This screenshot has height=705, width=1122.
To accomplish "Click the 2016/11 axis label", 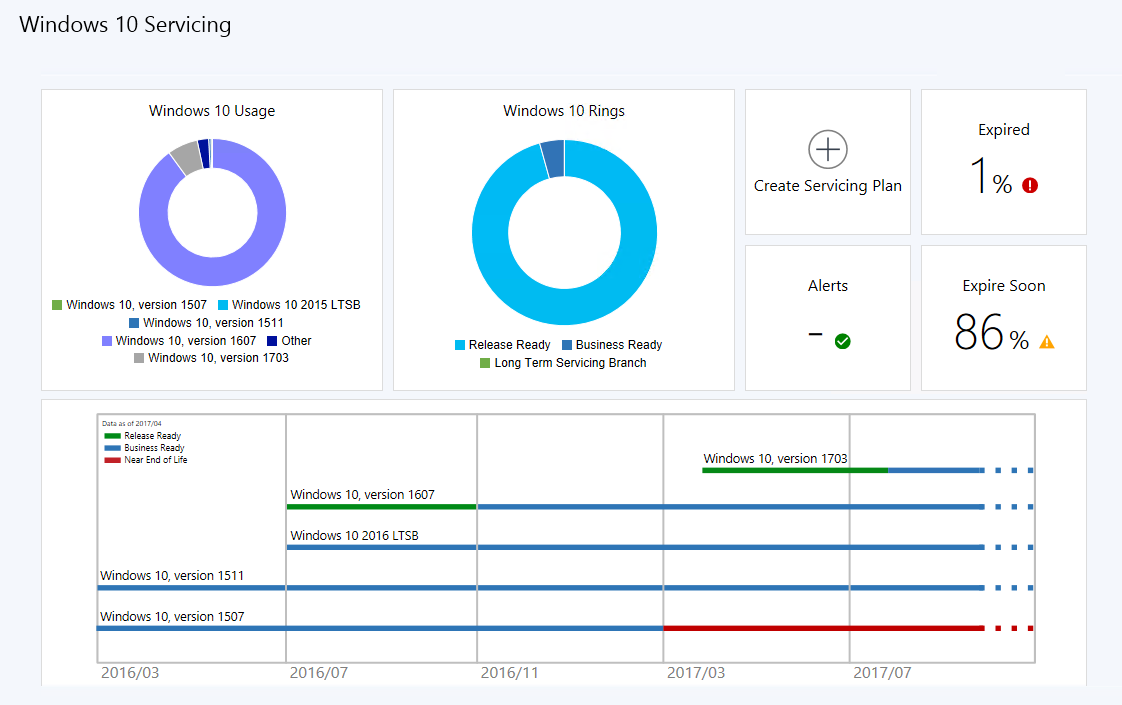I will click(509, 673).
